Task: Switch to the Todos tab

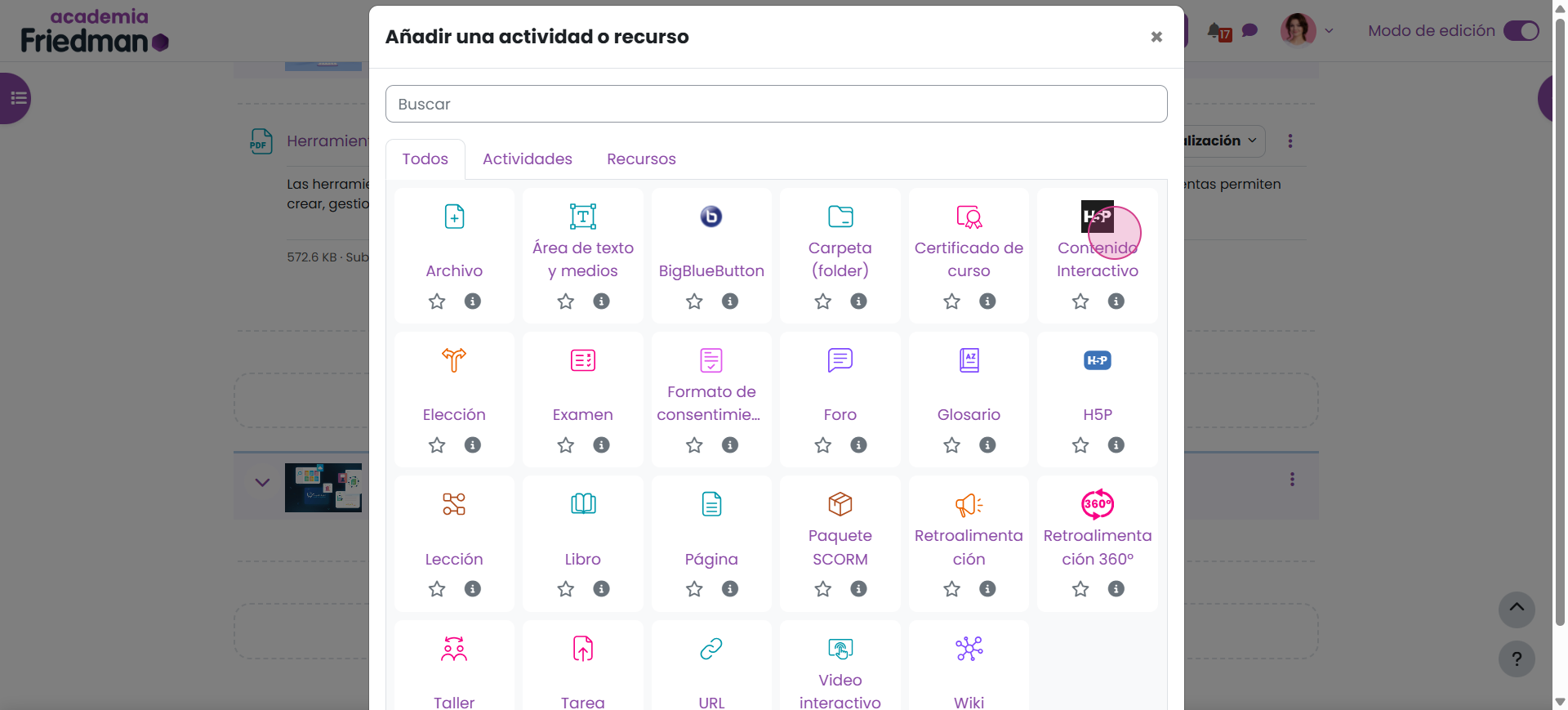Action: 425,159
